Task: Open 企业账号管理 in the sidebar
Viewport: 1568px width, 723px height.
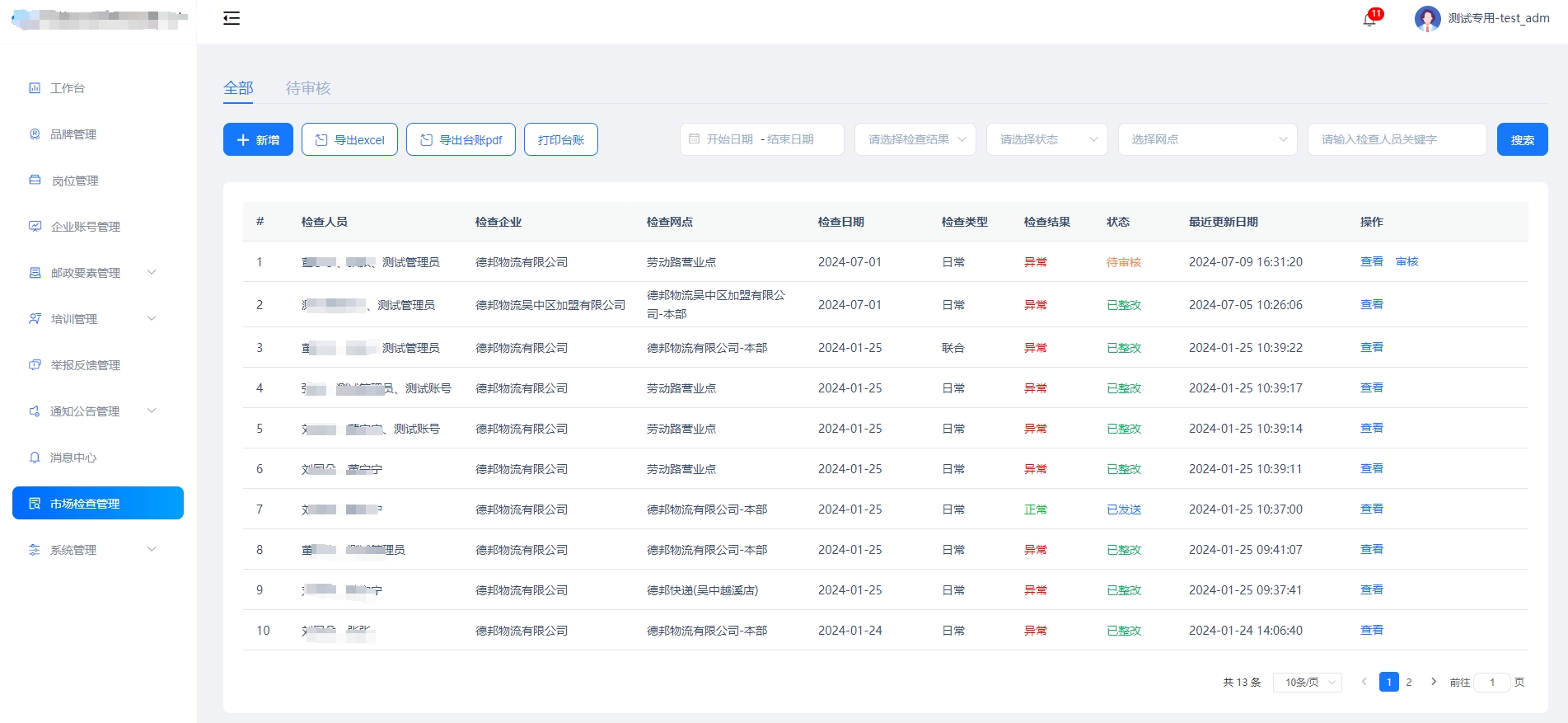Action: [85, 227]
